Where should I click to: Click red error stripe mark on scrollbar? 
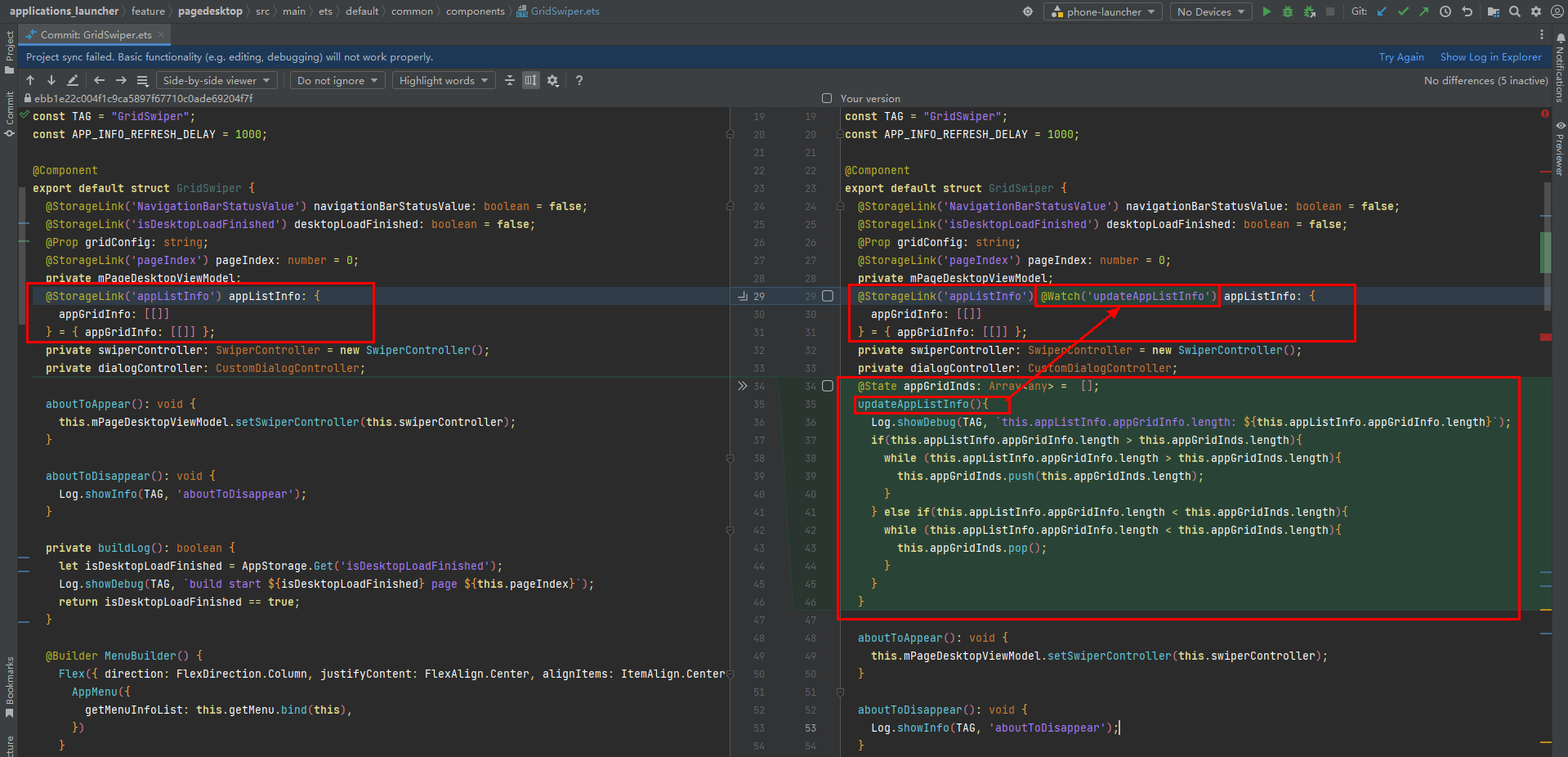pyautogui.click(x=1545, y=337)
